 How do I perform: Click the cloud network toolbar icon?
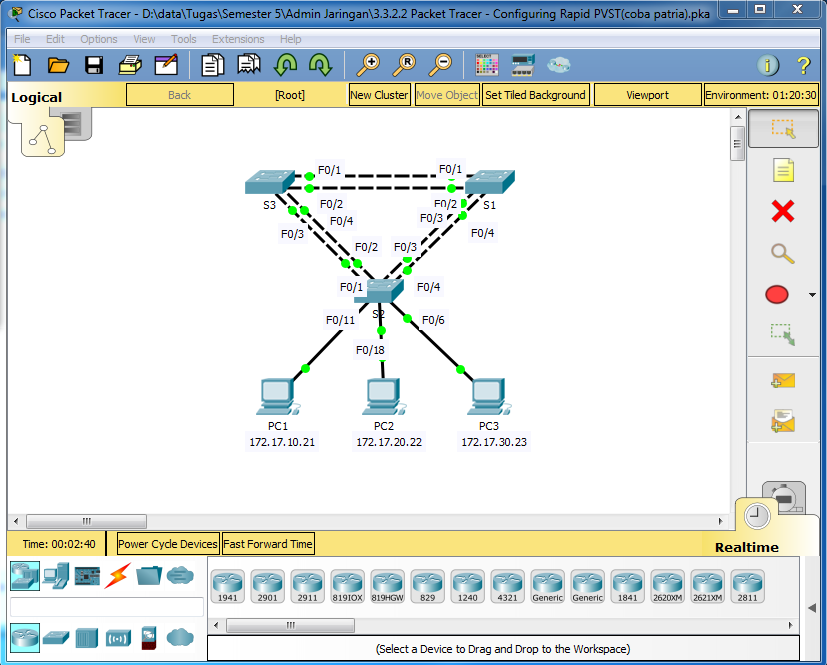pyautogui.click(x=559, y=65)
